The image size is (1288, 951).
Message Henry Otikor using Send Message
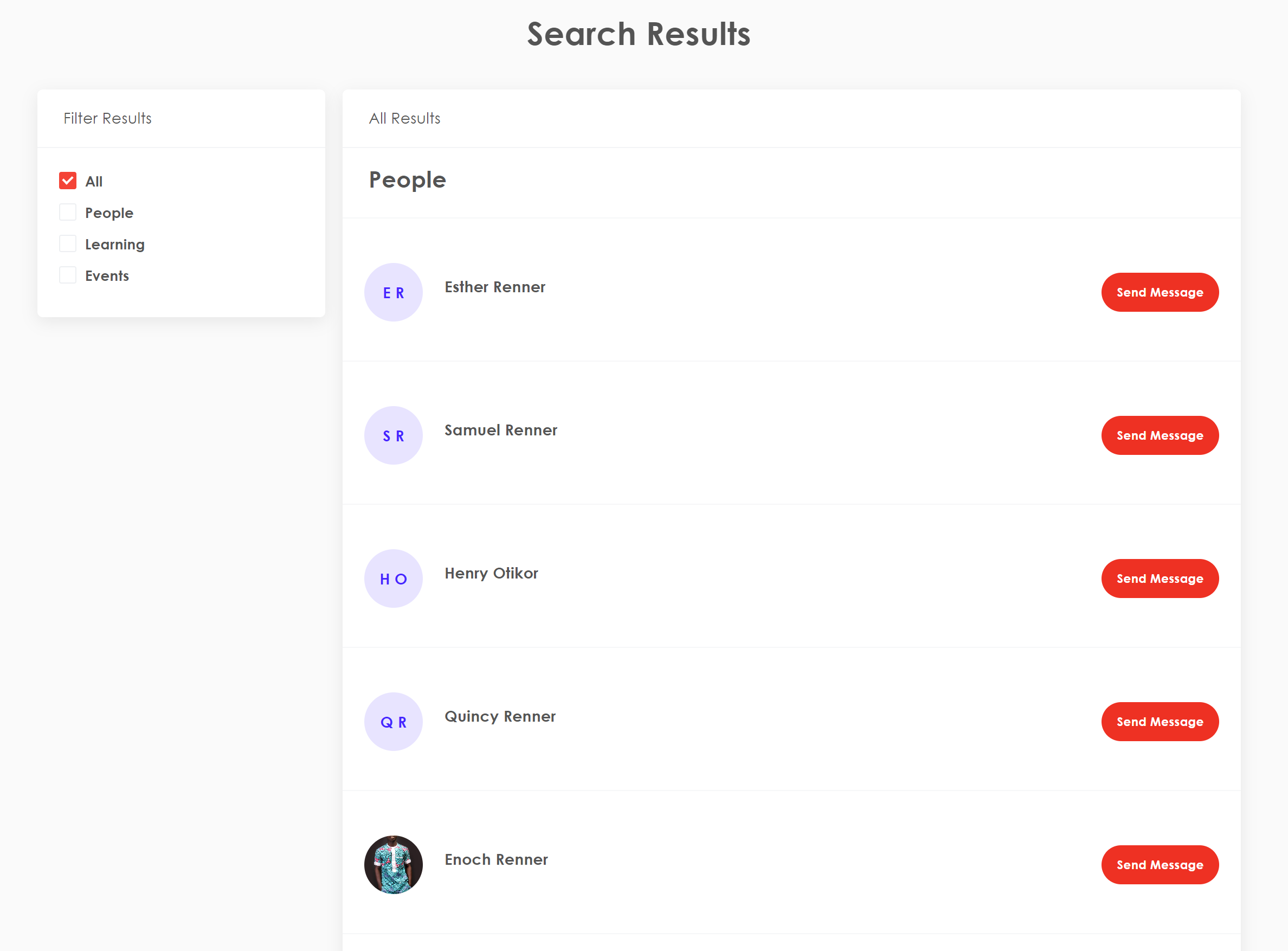pos(1159,579)
